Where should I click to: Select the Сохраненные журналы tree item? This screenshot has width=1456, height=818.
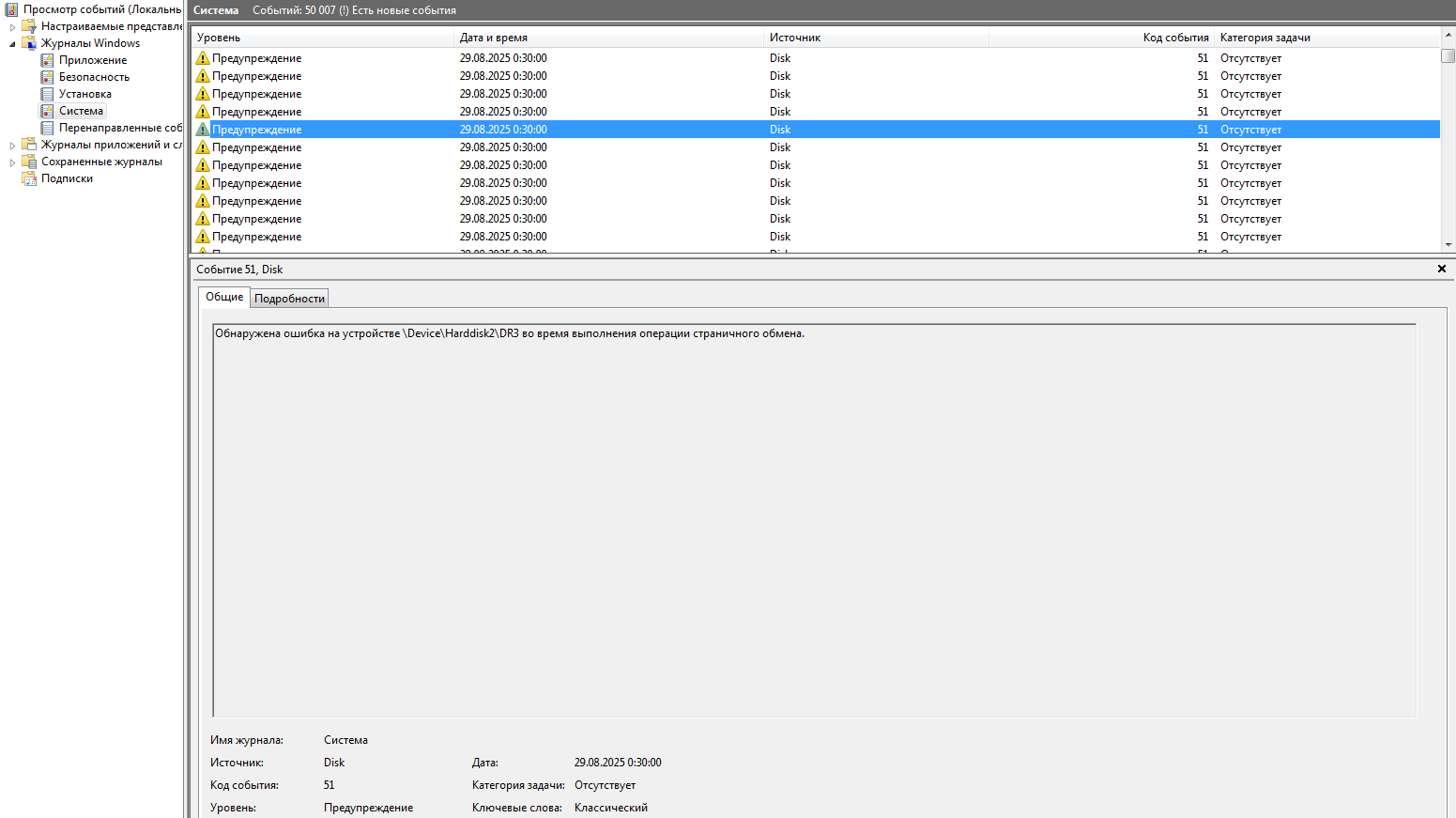point(101,162)
